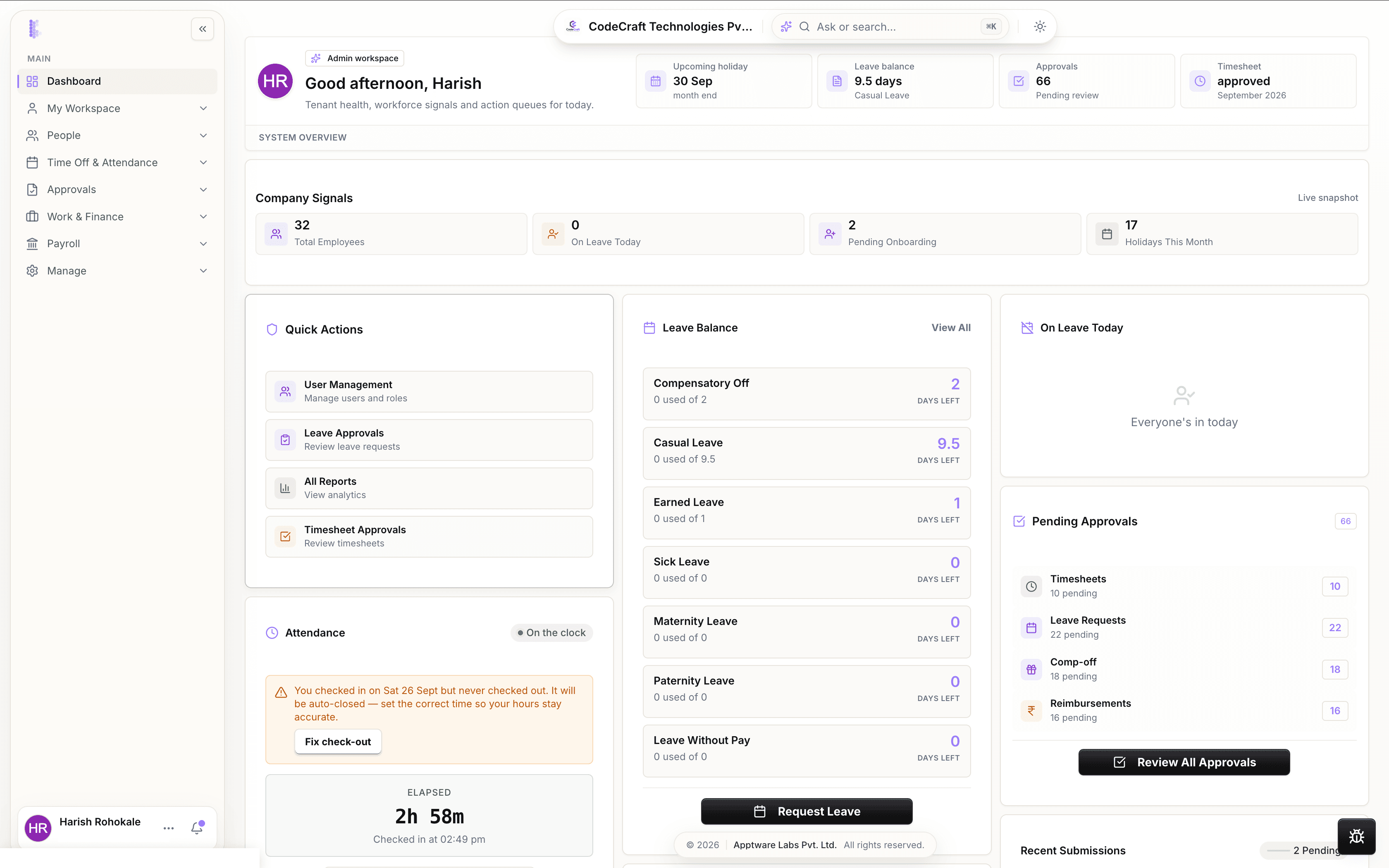Click the Request Leave button
Image resolution: width=1389 pixels, height=868 pixels.
(807, 811)
